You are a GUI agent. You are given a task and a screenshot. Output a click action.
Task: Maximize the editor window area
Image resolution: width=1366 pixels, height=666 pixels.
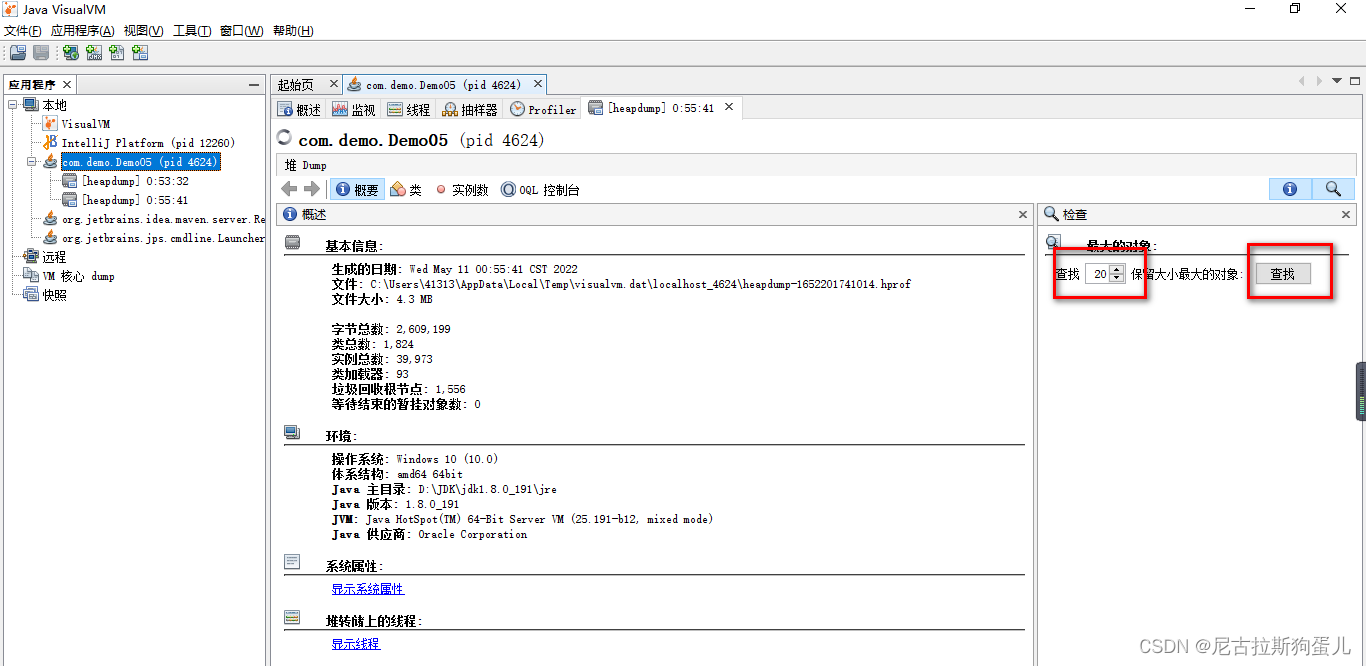pyautogui.click(x=1356, y=81)
